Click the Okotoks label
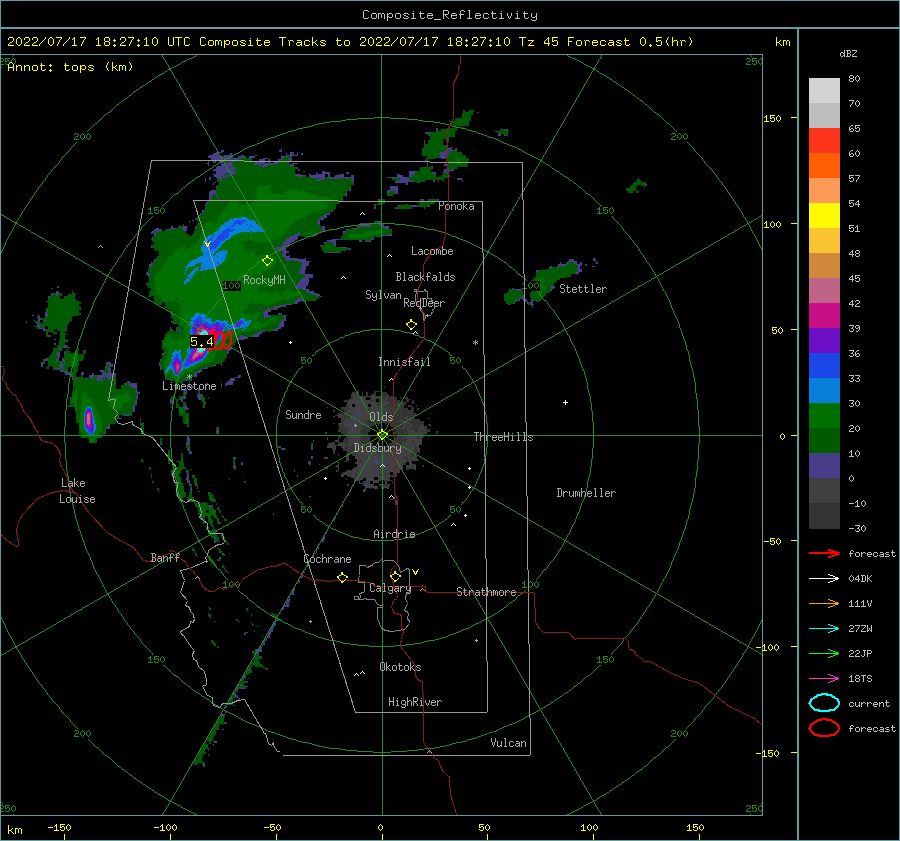 [400, 667]
